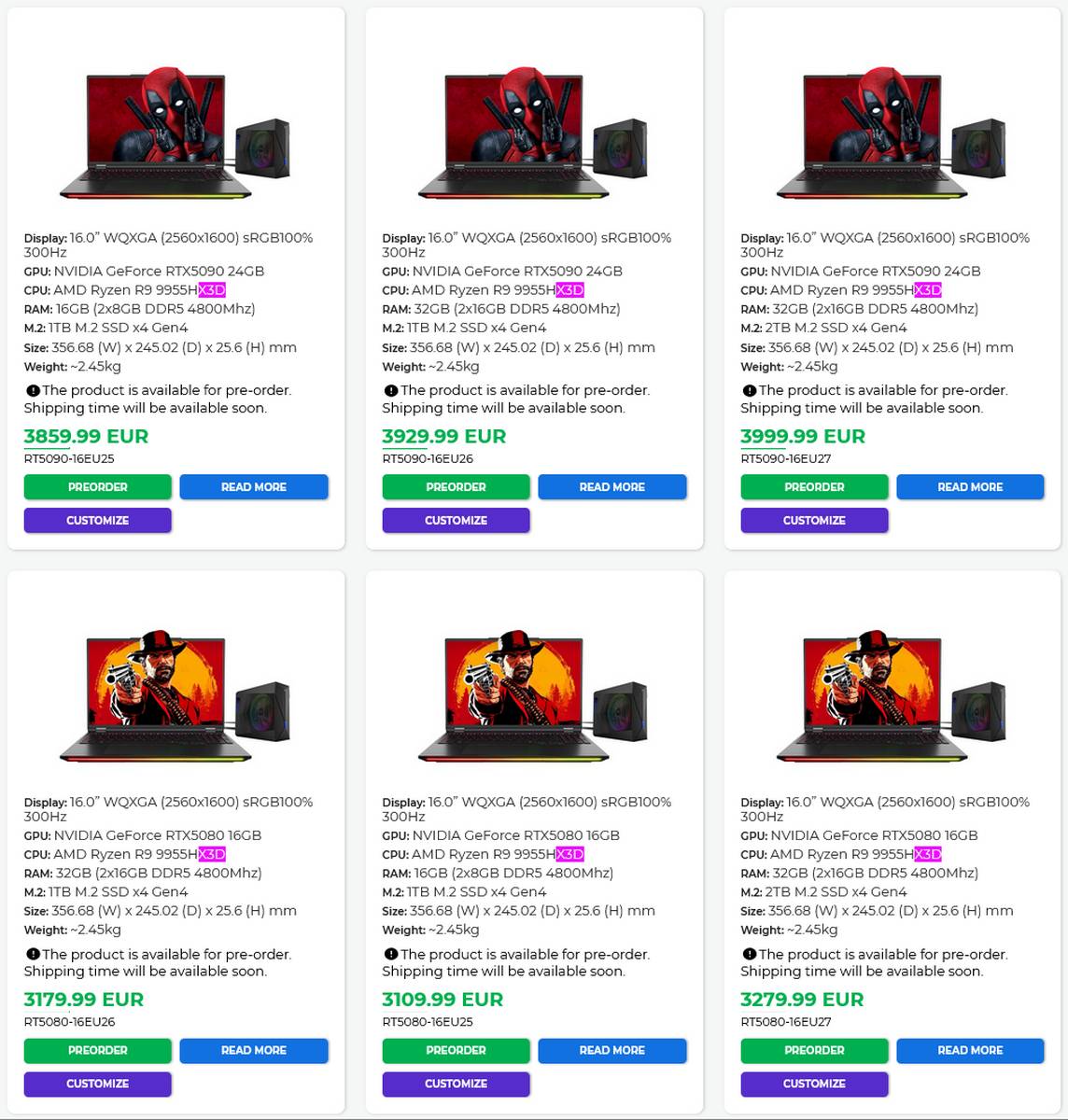Image resolution: width=1068 pixels, height=1120 pixels.
Task: Preorder the RT5080-16EU26 laptop
Action: coord(97,1050)
